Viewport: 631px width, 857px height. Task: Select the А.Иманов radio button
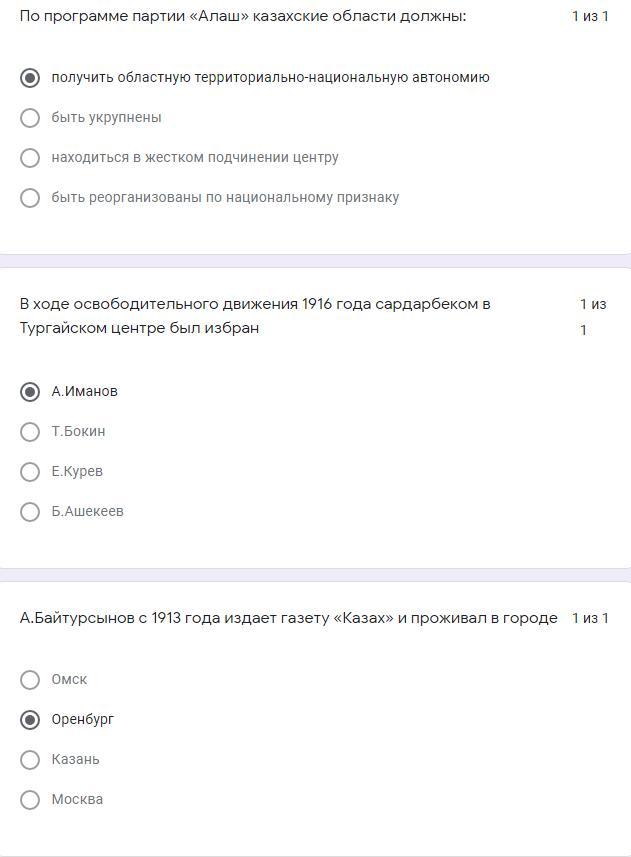(x=30, y=392)
